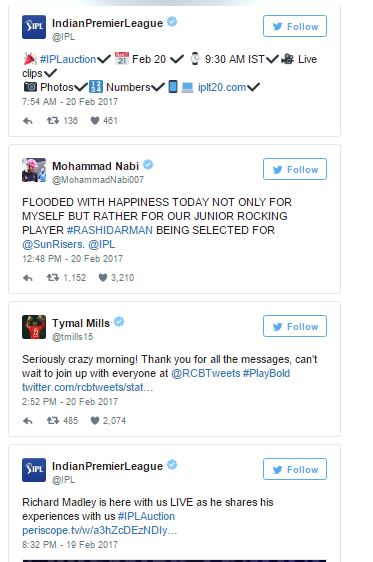The height and width of the screenshot is (562, 373).
Task: Open the periscope.tv link
Action: (x=100, y=530)
